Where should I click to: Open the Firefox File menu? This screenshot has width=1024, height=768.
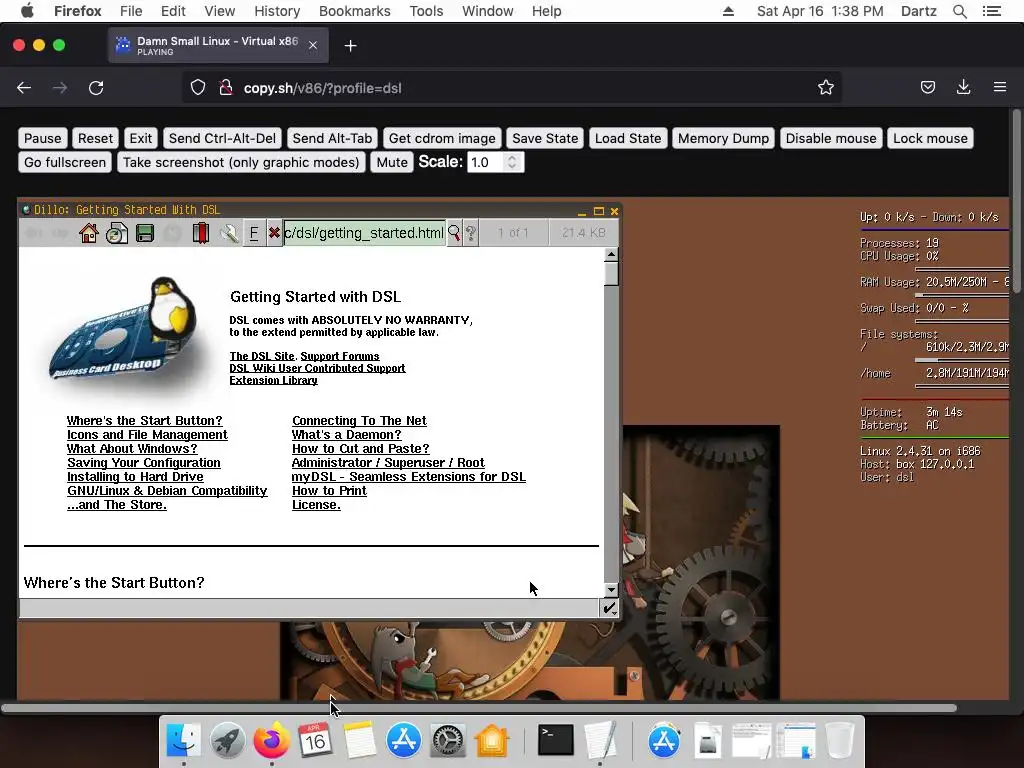pyautogui.click(x=131, y=11)
